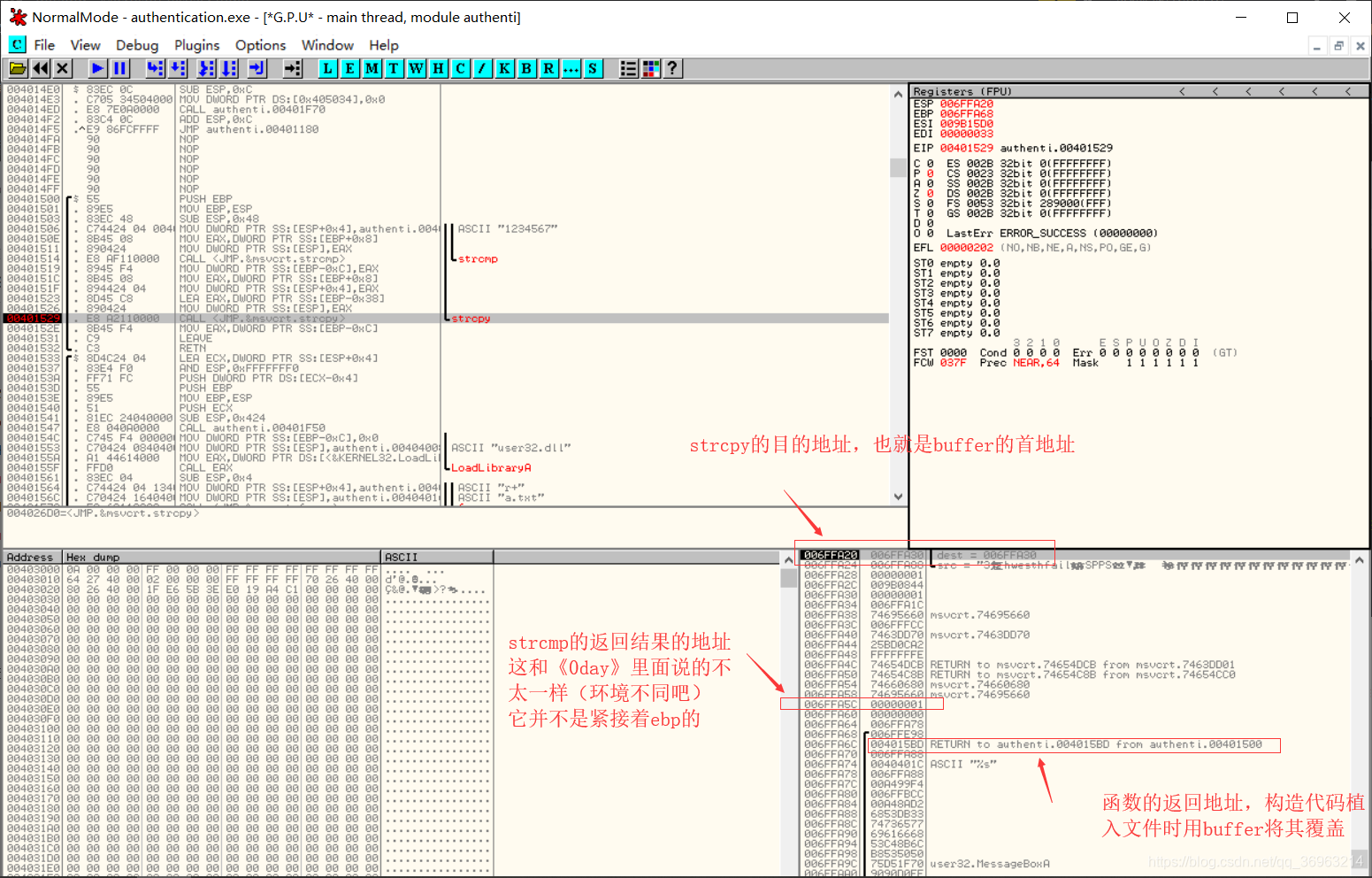Click the C system menu icon
The width and height of the screenshot is (1372, 878).
[x=17, y=44]
